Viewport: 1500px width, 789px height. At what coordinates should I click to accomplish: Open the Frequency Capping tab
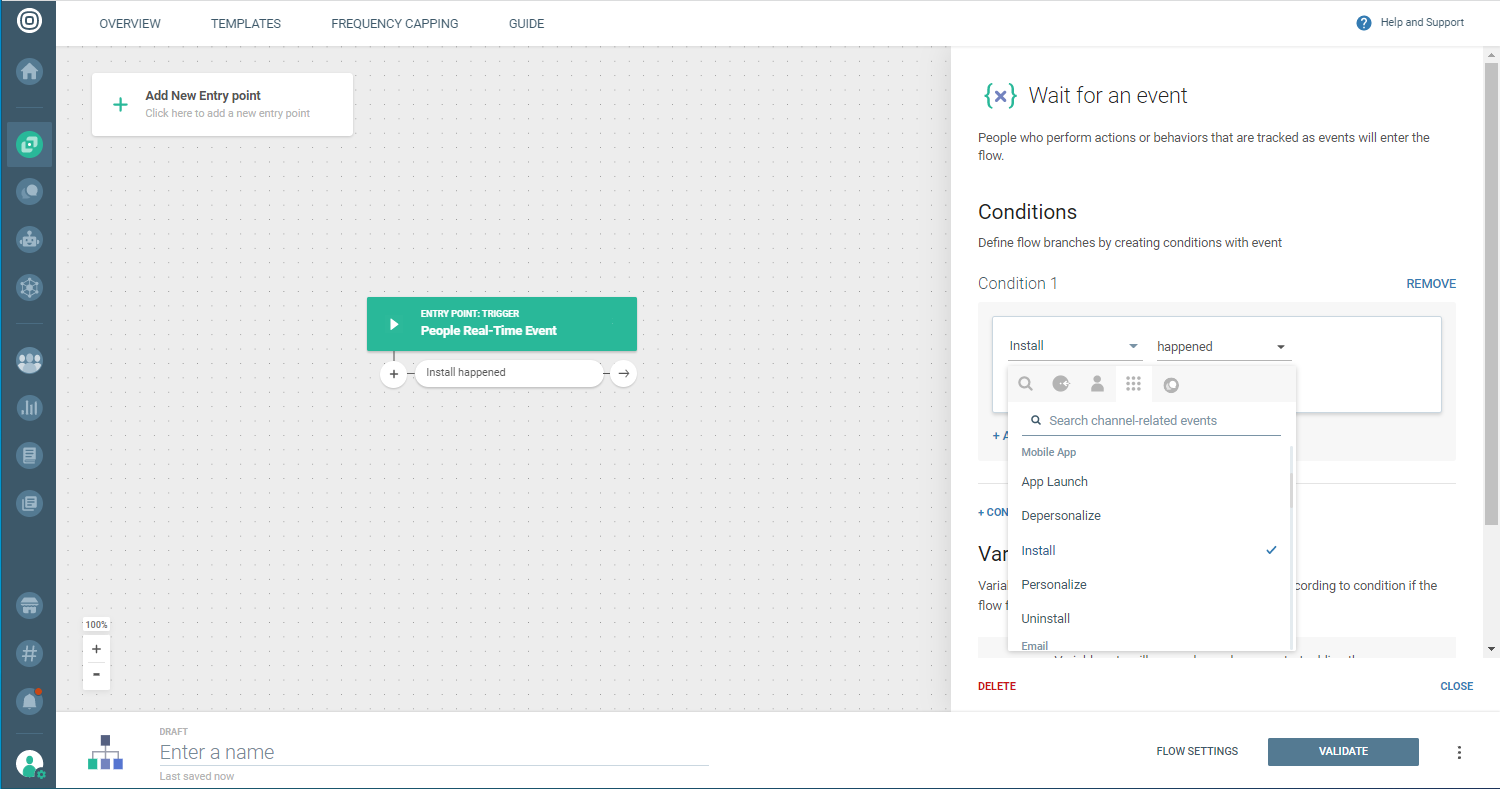[x=394, y=24]
